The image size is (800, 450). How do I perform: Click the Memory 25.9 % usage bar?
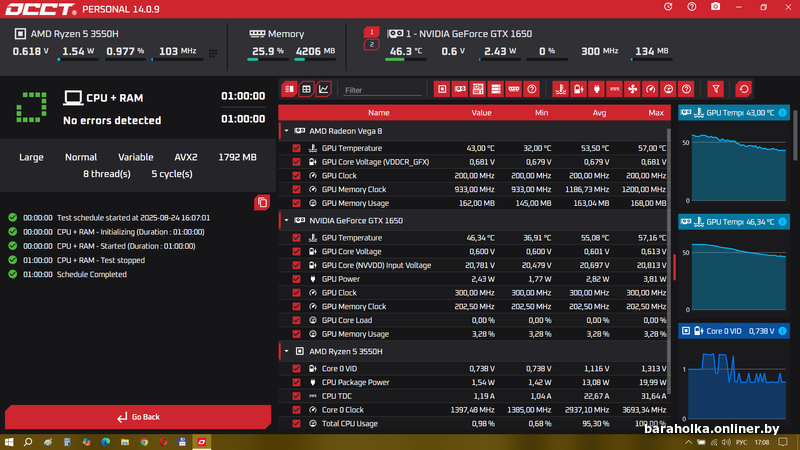[267, 60]
